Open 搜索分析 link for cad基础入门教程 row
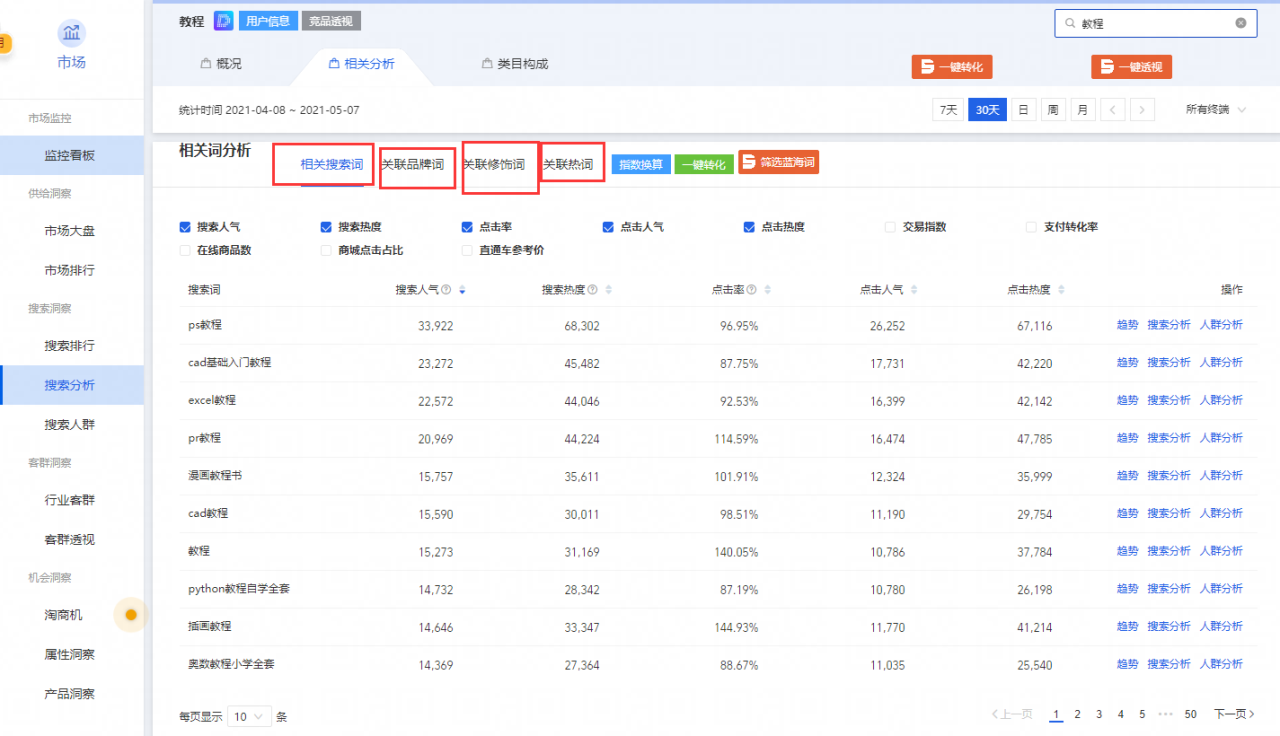 (1169, 363)
